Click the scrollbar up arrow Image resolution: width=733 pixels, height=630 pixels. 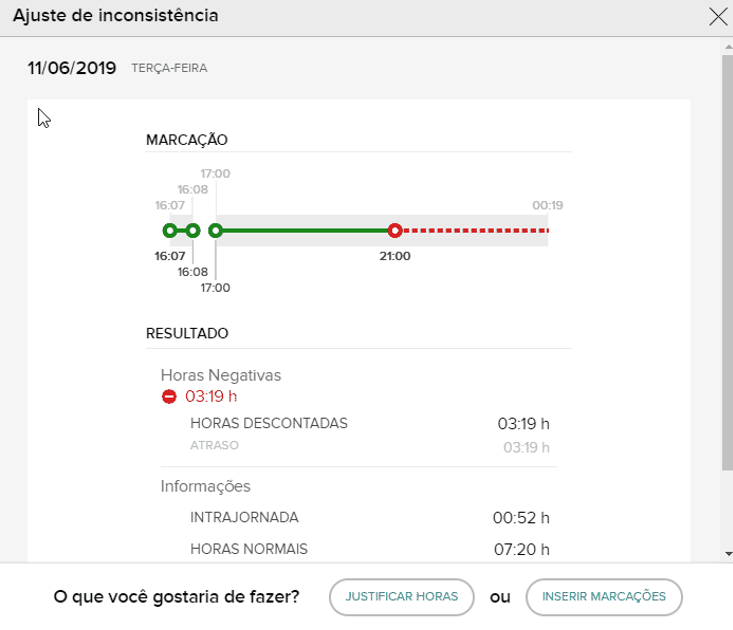pyautogui.click(x=727, y=46)
